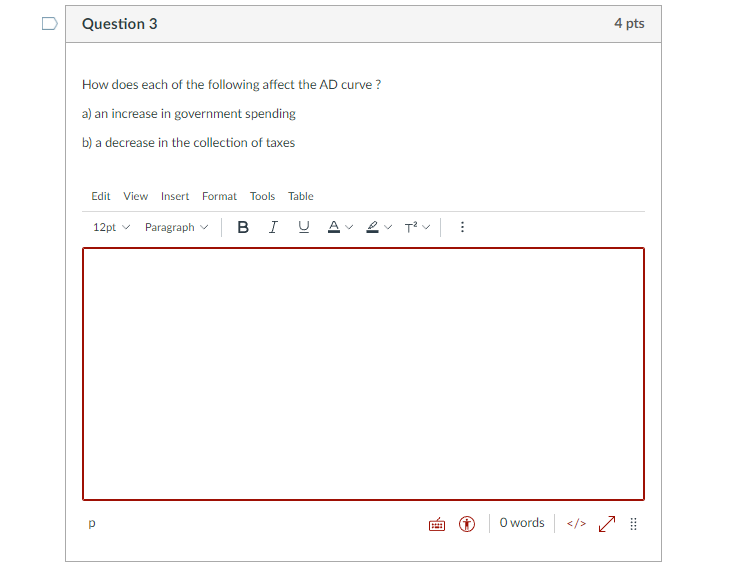The image size is (734, 582).
Task: Open the Insert menu
Action: pos(175,196)
